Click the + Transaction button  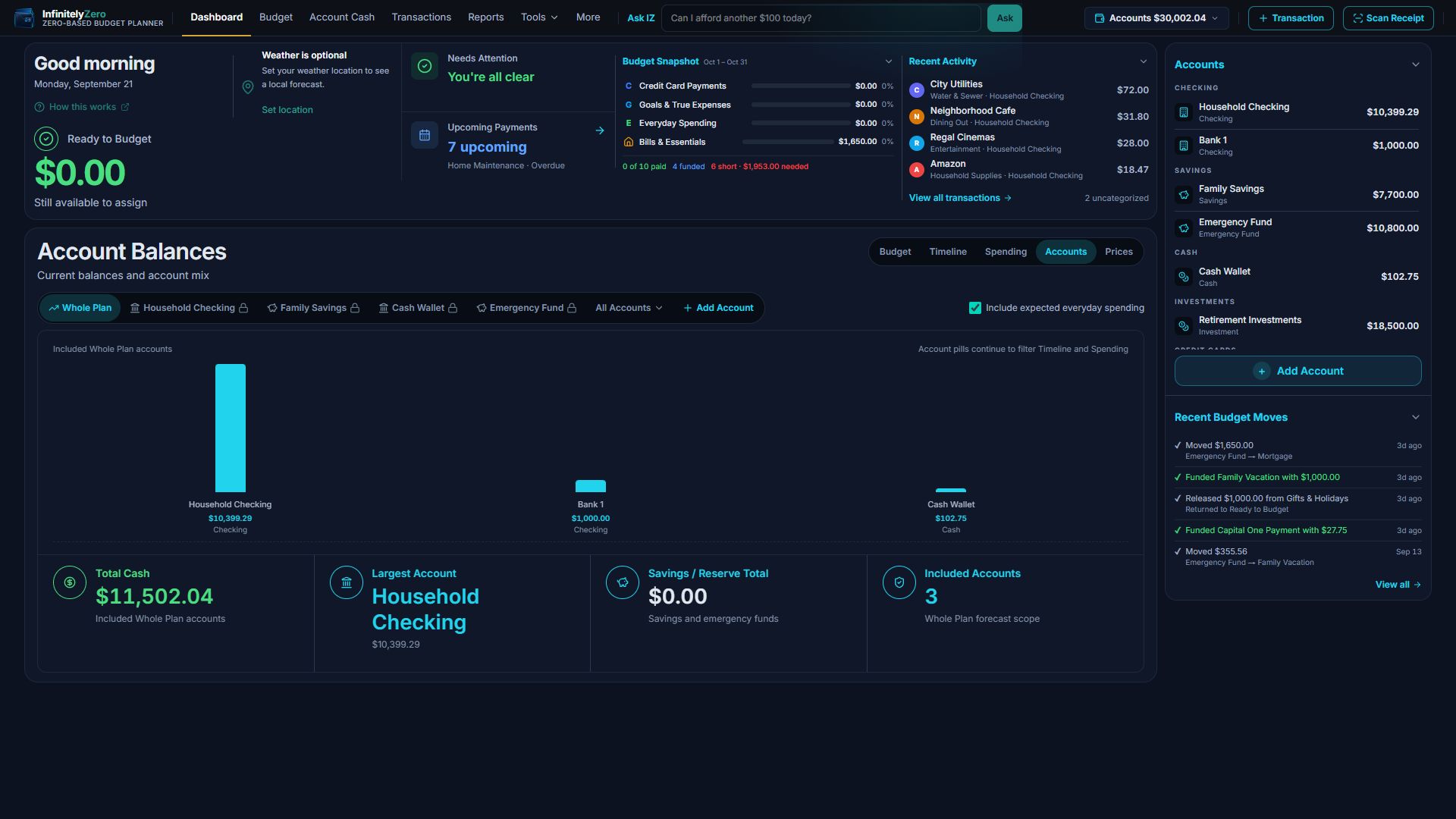click(1291, 18)
